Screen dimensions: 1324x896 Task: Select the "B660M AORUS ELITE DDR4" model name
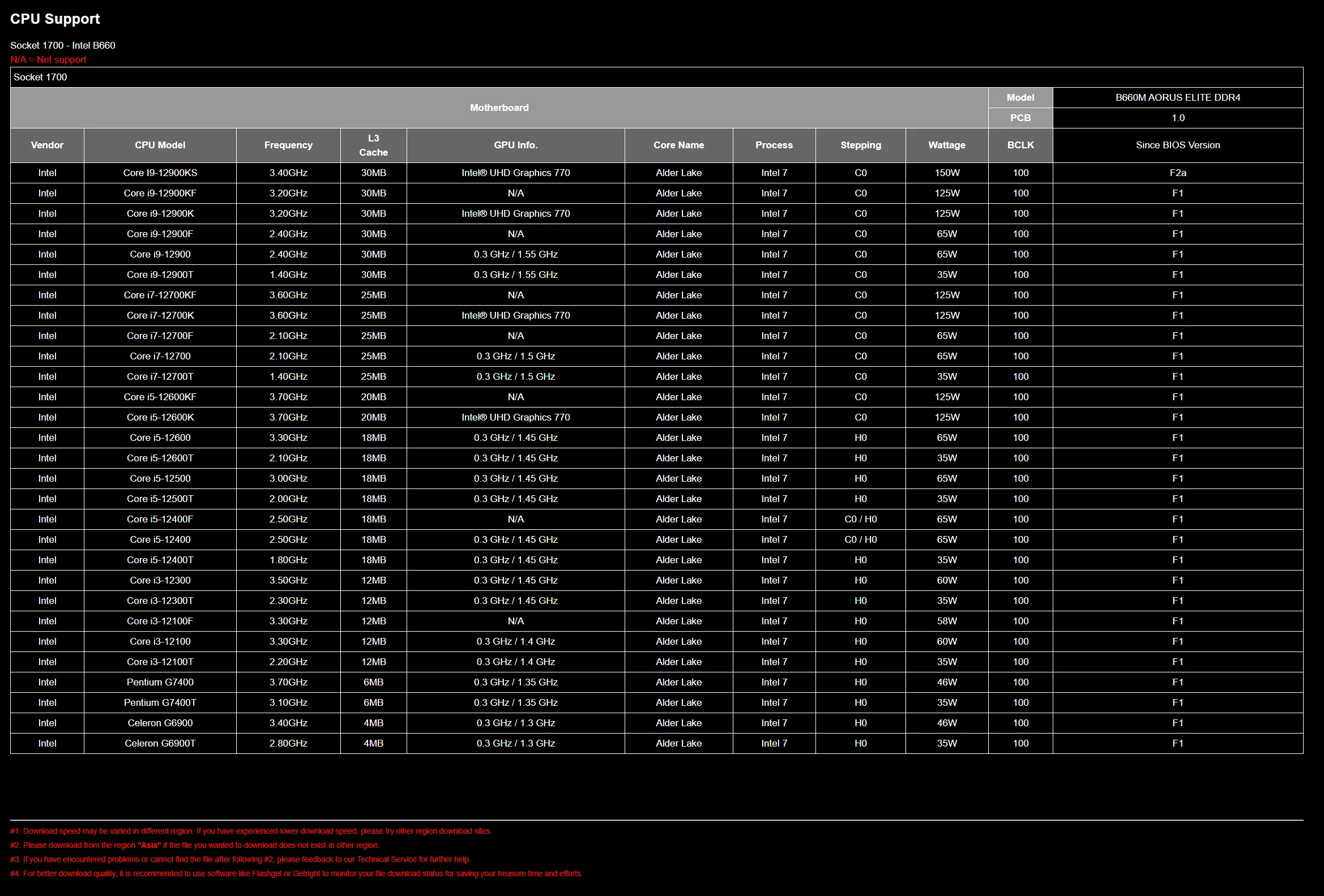click(x=1177, y=97)
